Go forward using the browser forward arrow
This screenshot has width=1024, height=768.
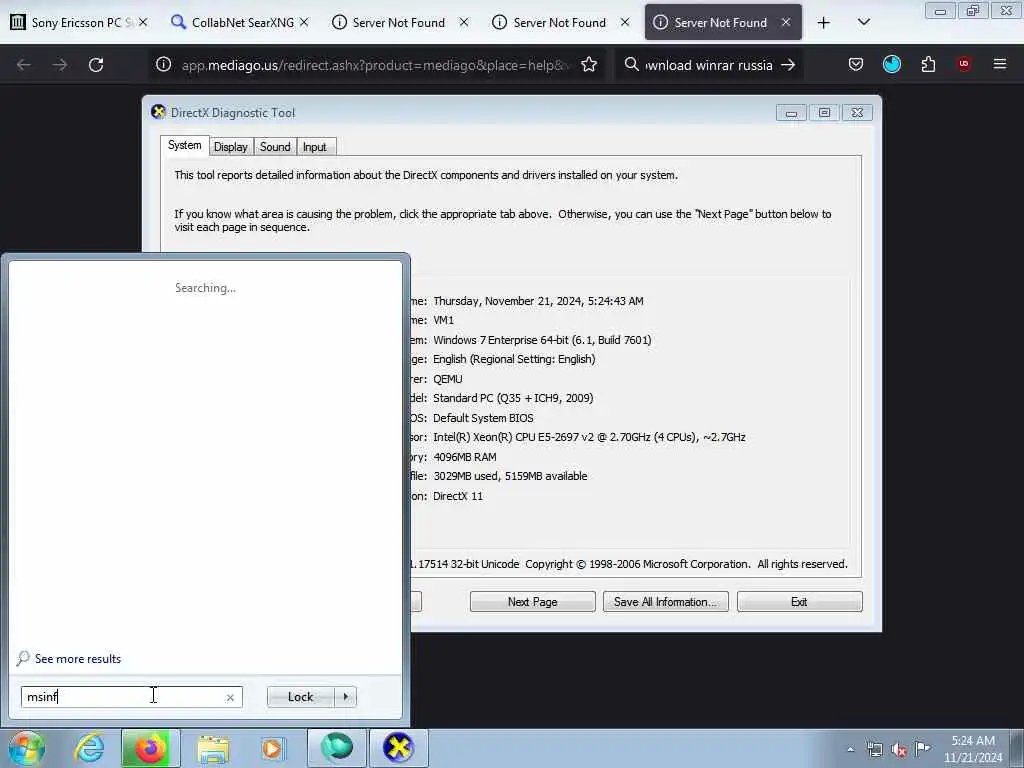click(59, 65)
